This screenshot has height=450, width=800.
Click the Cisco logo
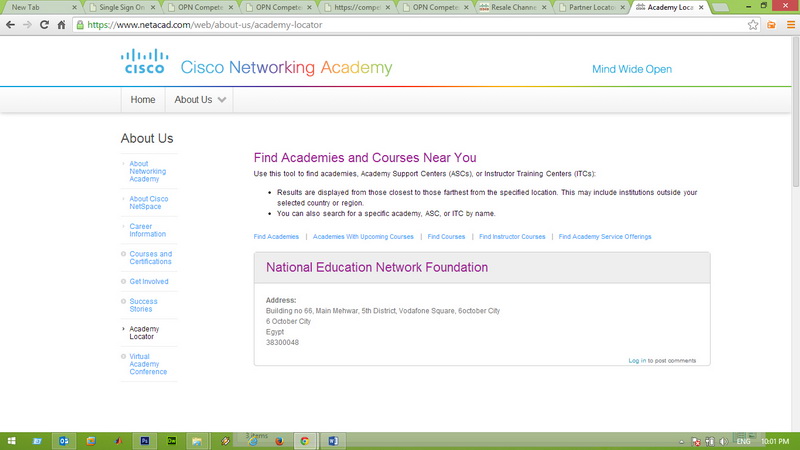point(145,61)
